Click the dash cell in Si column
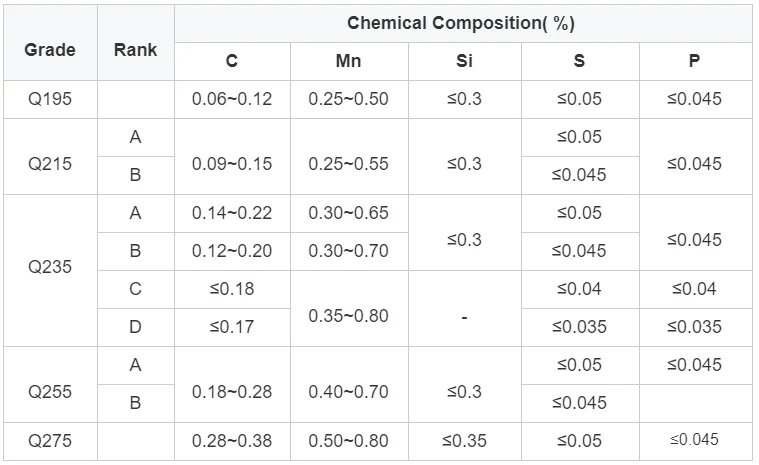 pyautogui.click(x=464, y=317)
